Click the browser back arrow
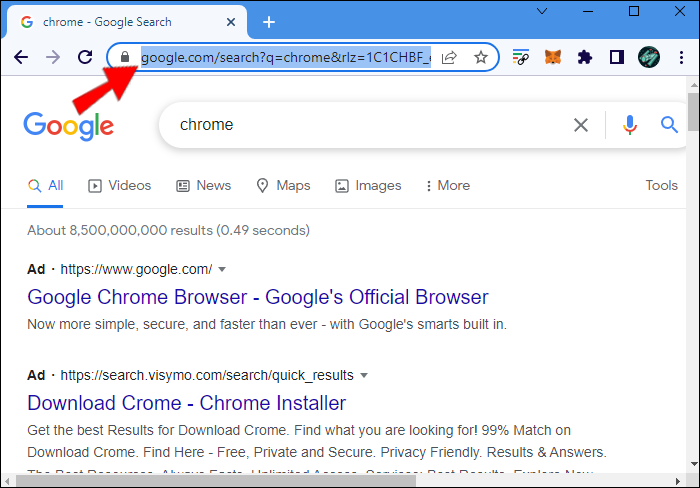700x488 pixels. 21,58
